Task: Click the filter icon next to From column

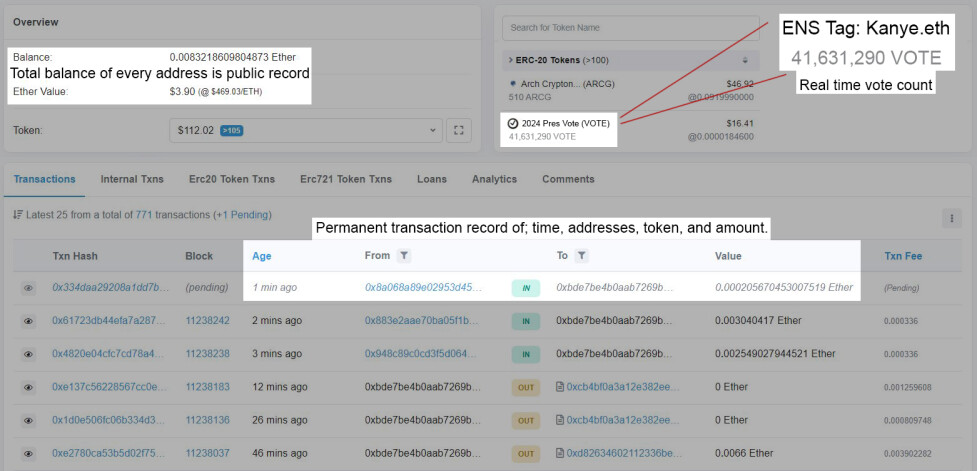Action: (404, 255)
